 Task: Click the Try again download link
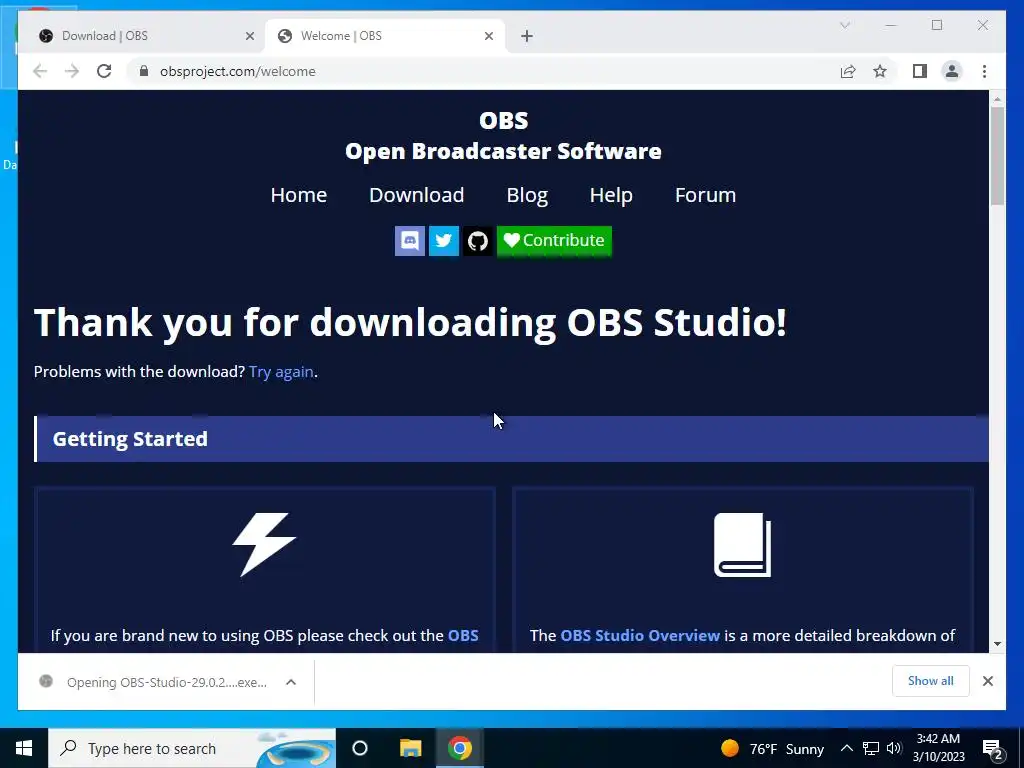pos(281,372)
